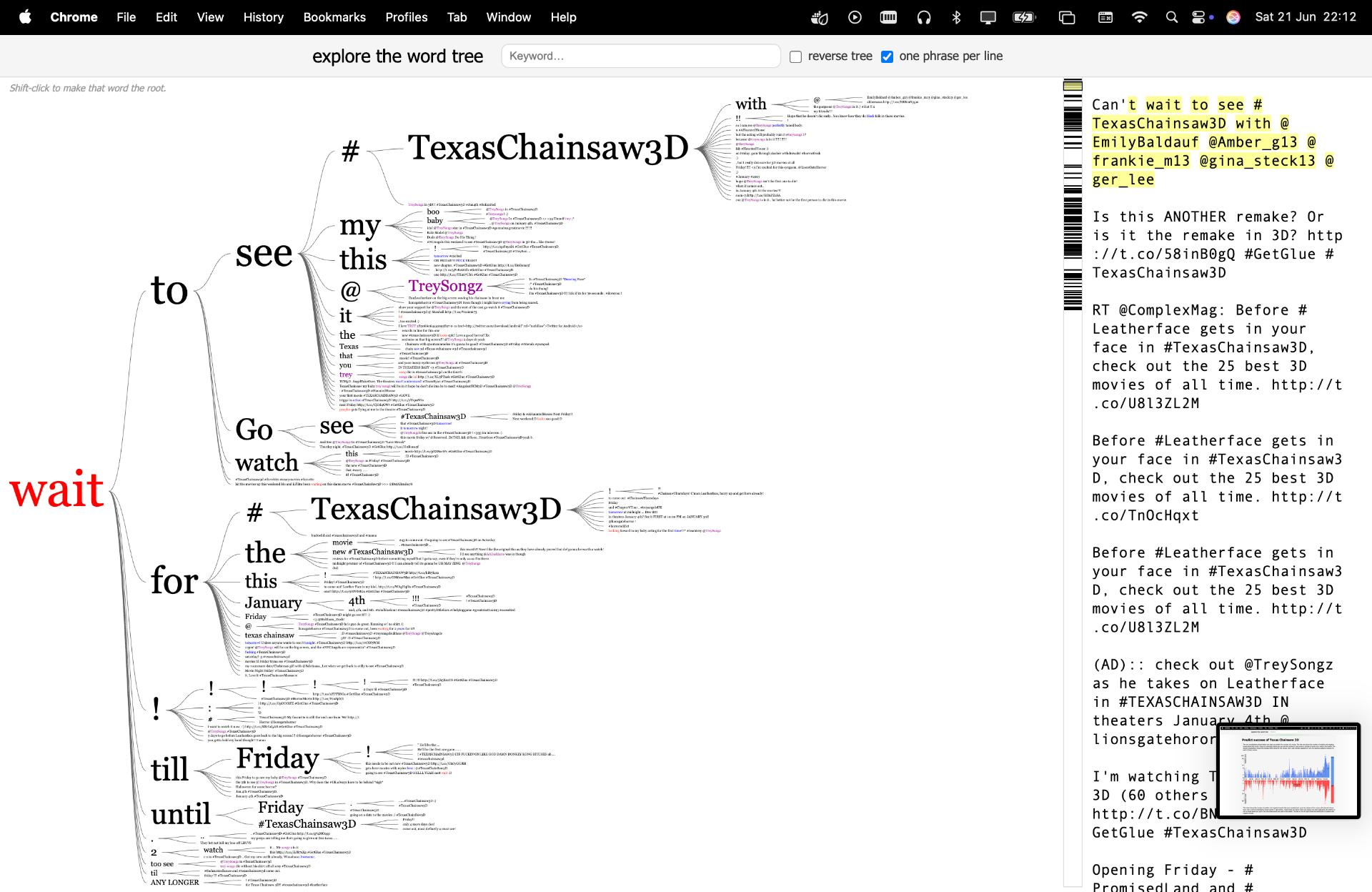This screenshot has width=1372, height=892.
Task: Select the 'it' node after see
Action: (x=346, y=315)
